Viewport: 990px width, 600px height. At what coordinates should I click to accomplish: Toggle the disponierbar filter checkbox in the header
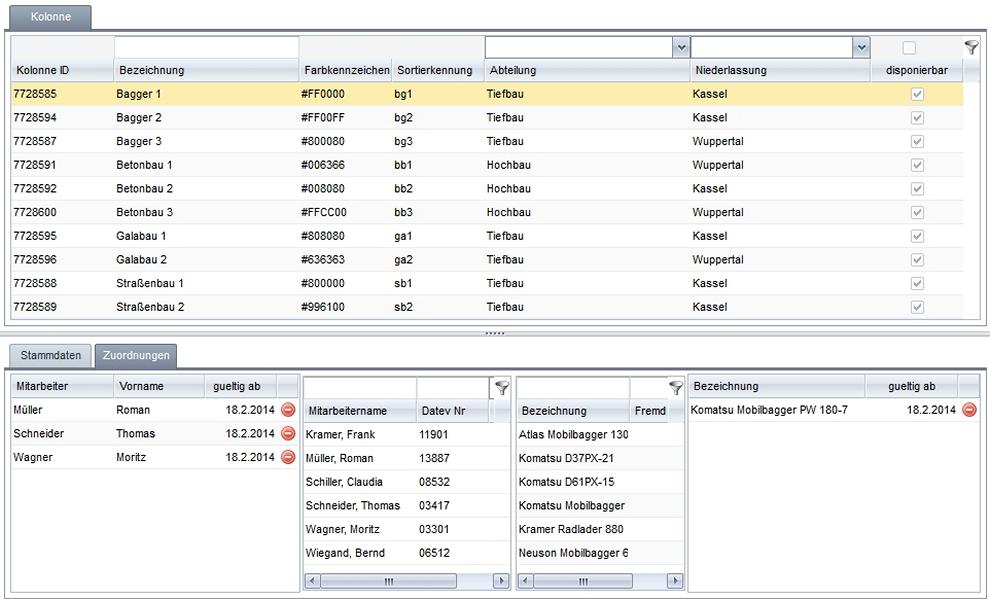click(x=909, y=47)
